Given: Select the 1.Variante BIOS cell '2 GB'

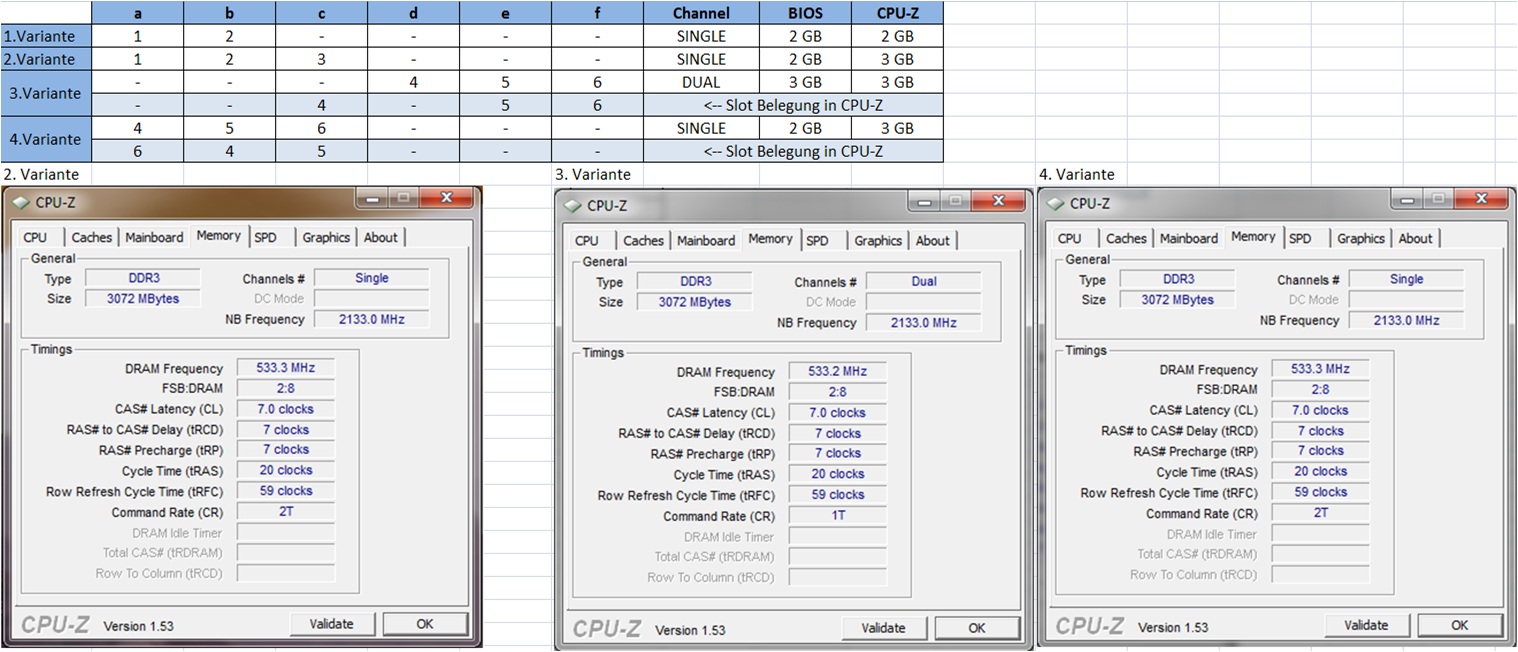Looking at the screenshot, I should coord(805,36).
